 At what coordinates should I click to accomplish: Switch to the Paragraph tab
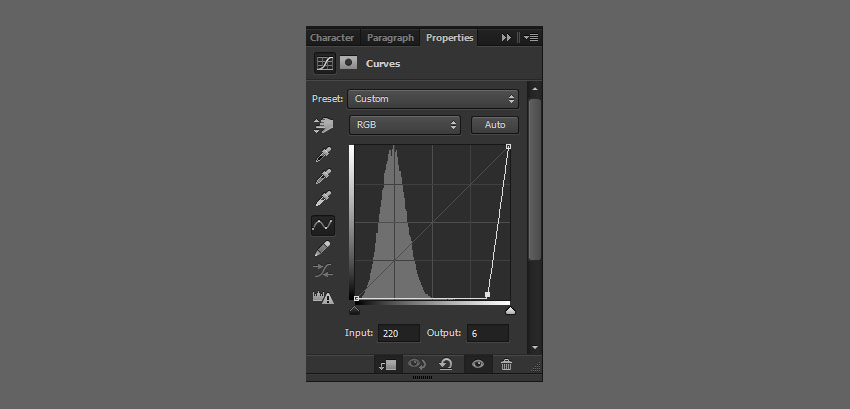[x=390, y=37]
